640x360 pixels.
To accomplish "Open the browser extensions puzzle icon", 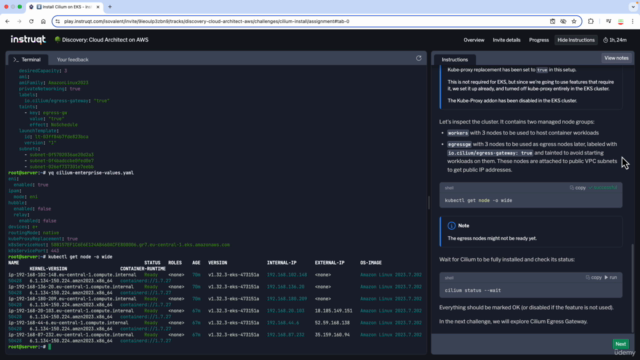I will coord(591,21).
